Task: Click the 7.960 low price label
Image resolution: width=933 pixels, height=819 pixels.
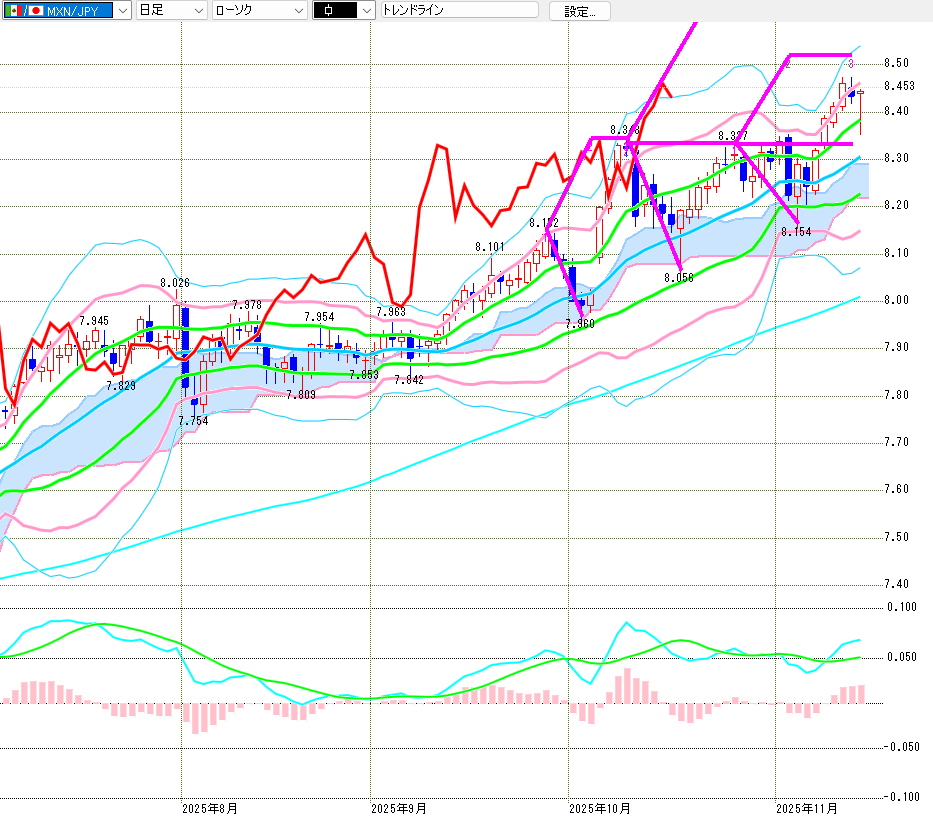Action: [x=579, y=324]
